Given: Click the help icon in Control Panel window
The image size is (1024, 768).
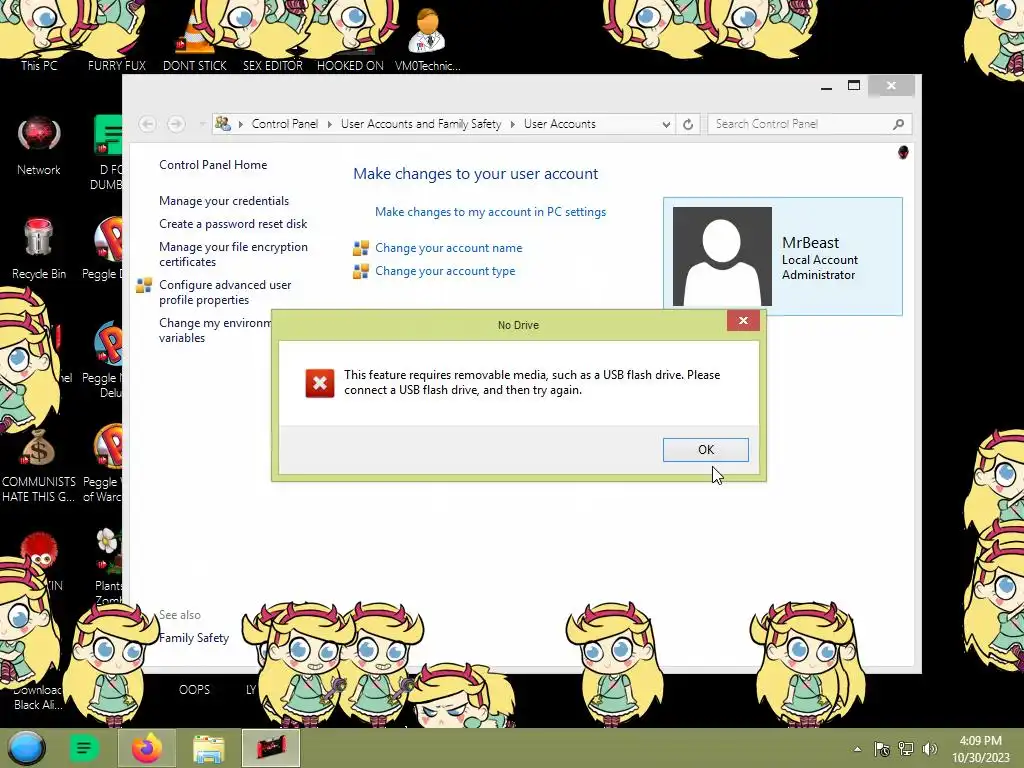Looking at the screenshot, I should pos(903,152).
